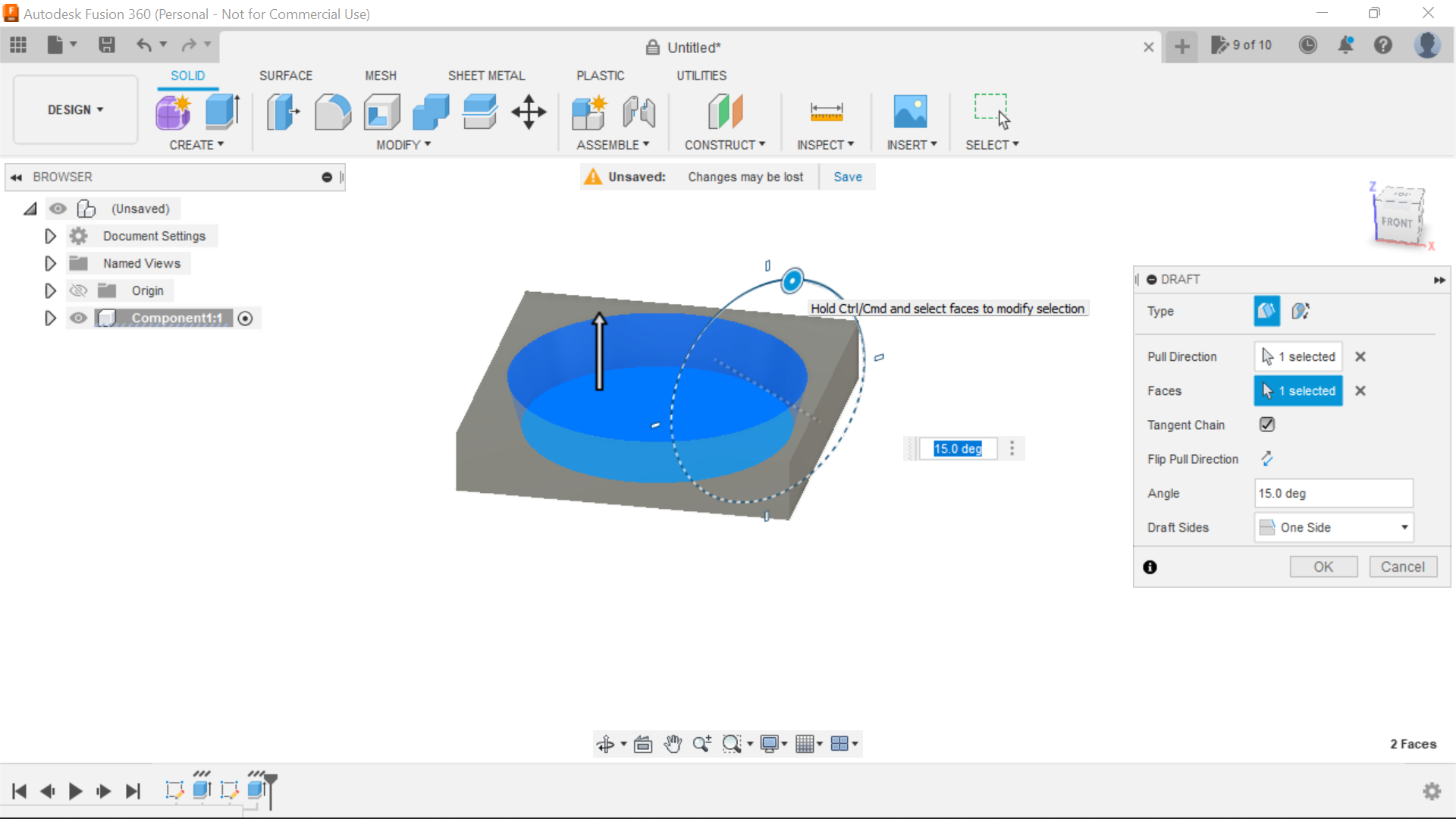The image size is (1456, 819).
Task: Switch to the SURFACE tab
Action: 286,75
